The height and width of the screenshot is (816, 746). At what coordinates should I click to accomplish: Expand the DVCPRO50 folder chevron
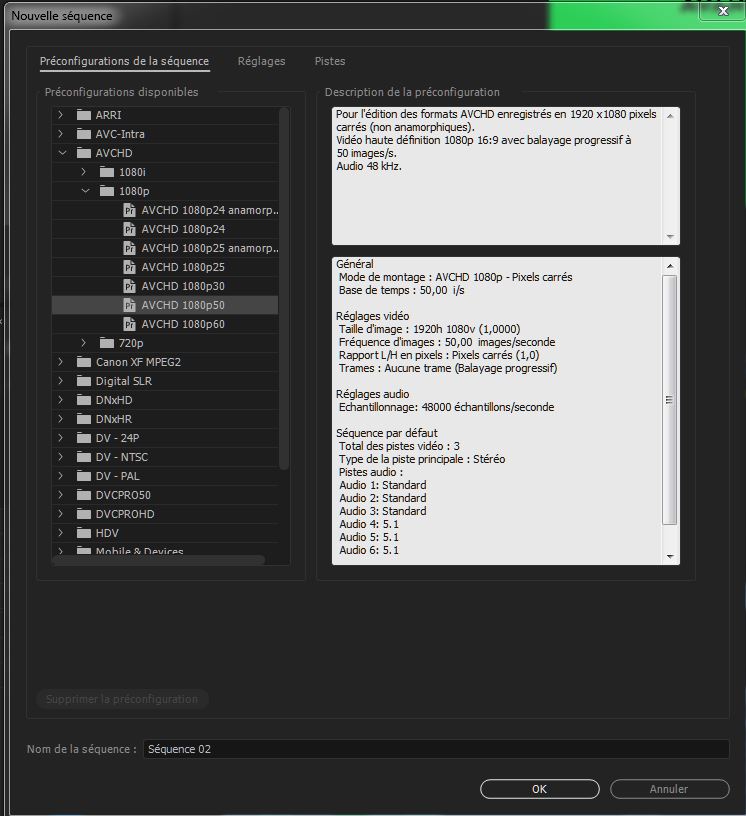click(x=60, y=495)
